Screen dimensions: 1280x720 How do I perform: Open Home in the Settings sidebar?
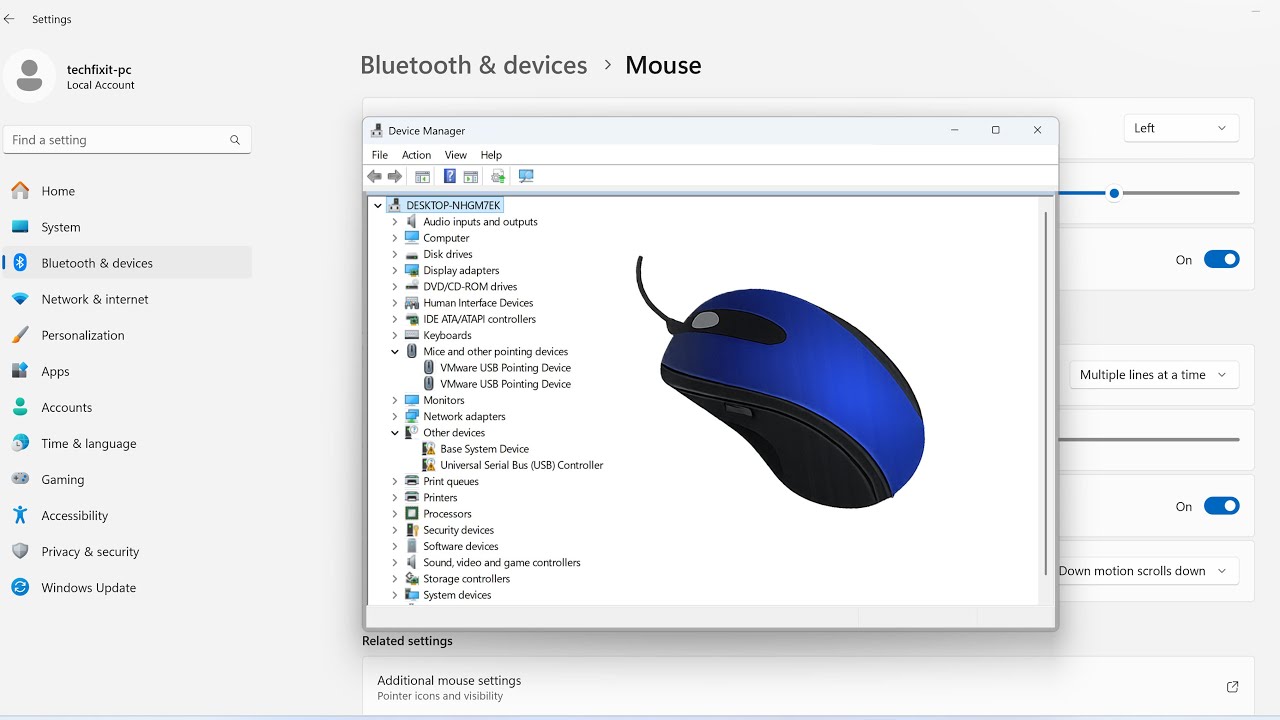[x=127, y=191]
